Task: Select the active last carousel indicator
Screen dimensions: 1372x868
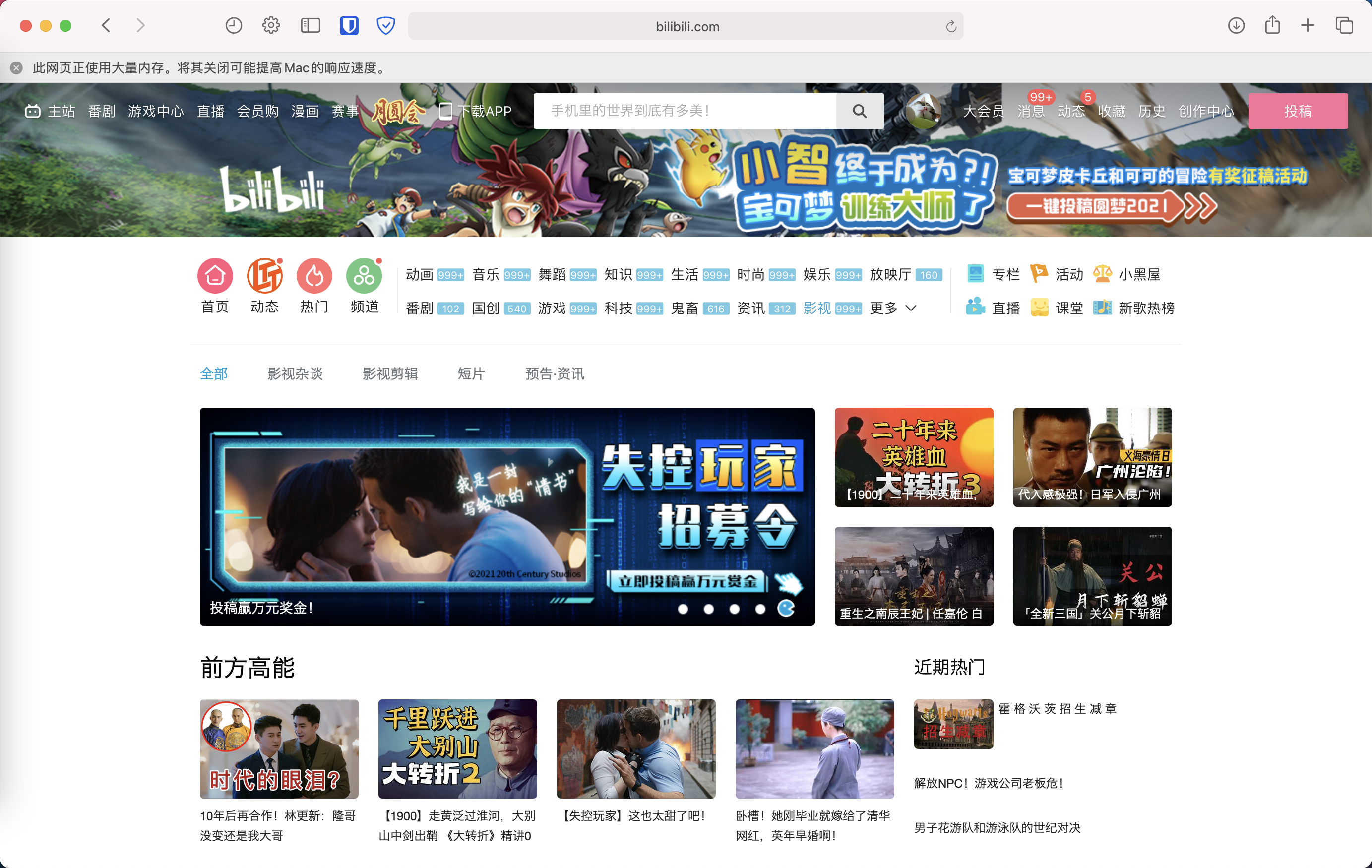Action: pyautogui.click(x=786, y=608)
